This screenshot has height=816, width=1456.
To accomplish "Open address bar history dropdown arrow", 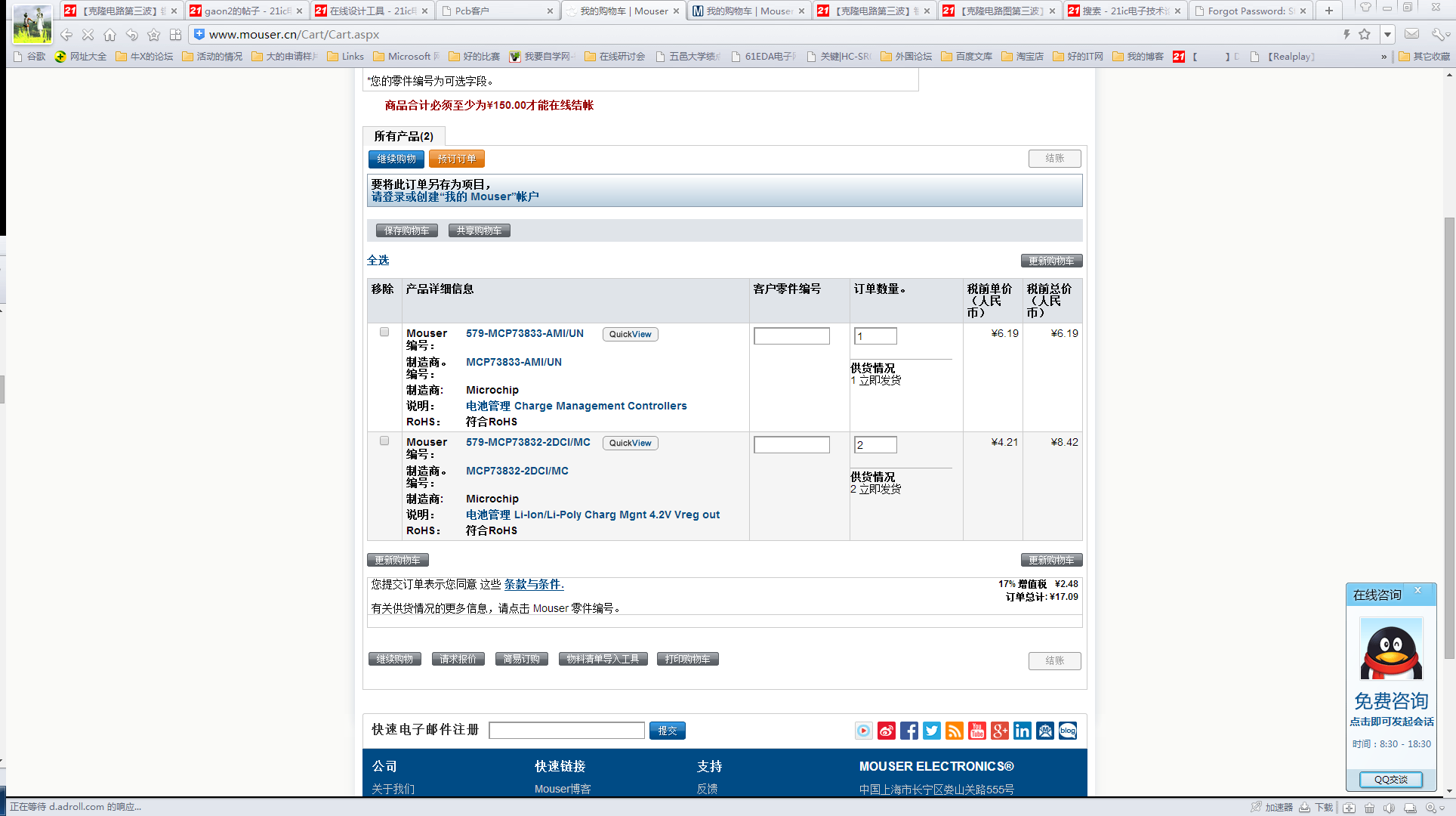I will (1387, 34).
